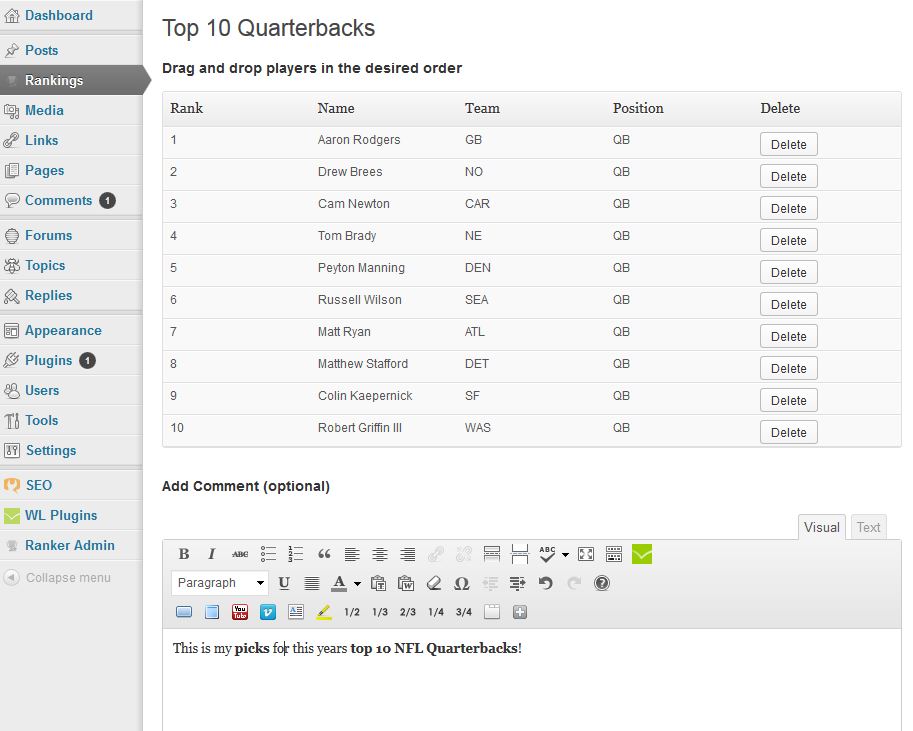Viewport: 913px width, 731px height.
Task: Toggle fullscreen editing mode
Action: pyautogui.click(x=586, y=554)
